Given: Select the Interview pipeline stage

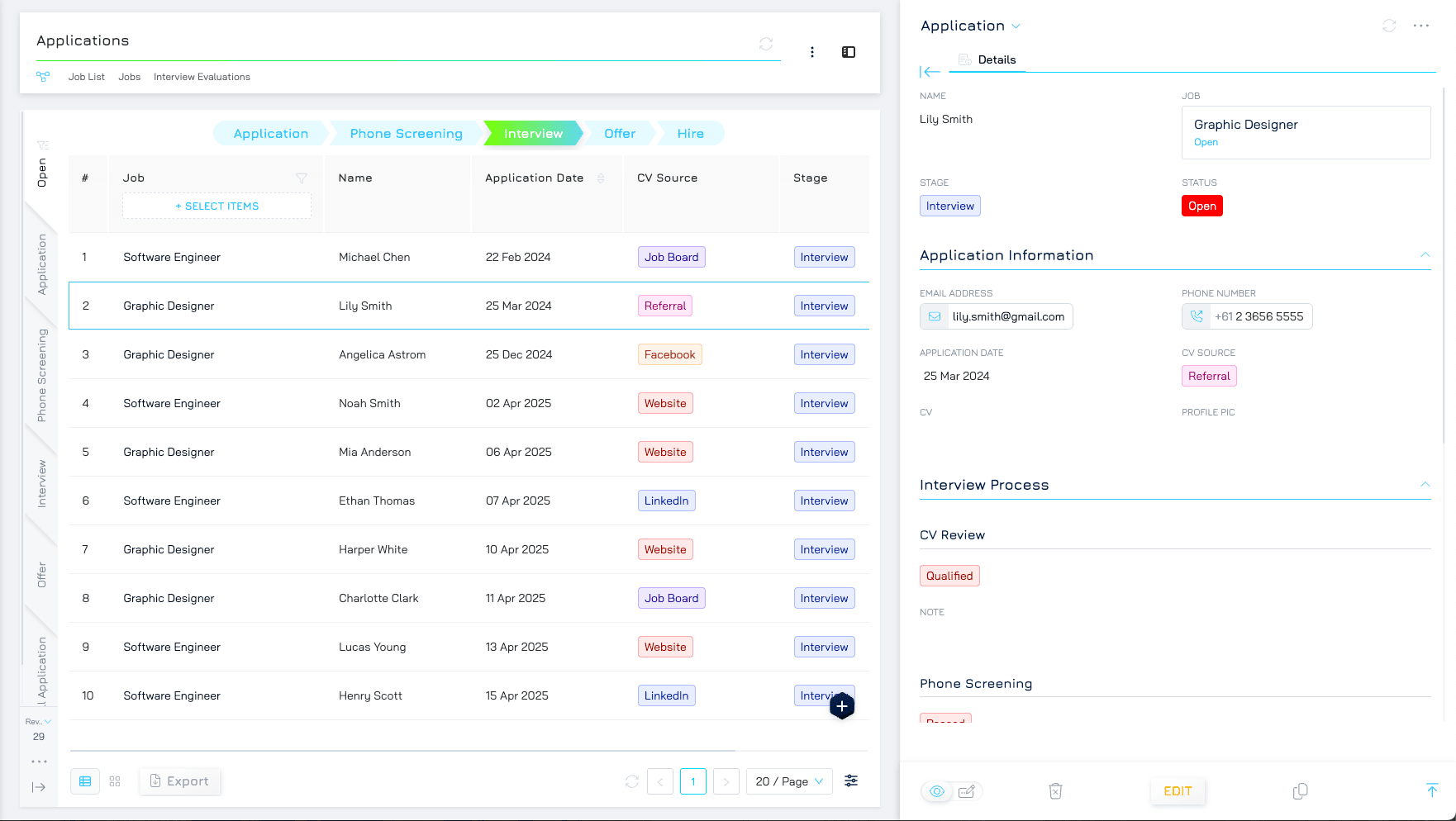Looking at the screenshot, I should tap(533, 133).
